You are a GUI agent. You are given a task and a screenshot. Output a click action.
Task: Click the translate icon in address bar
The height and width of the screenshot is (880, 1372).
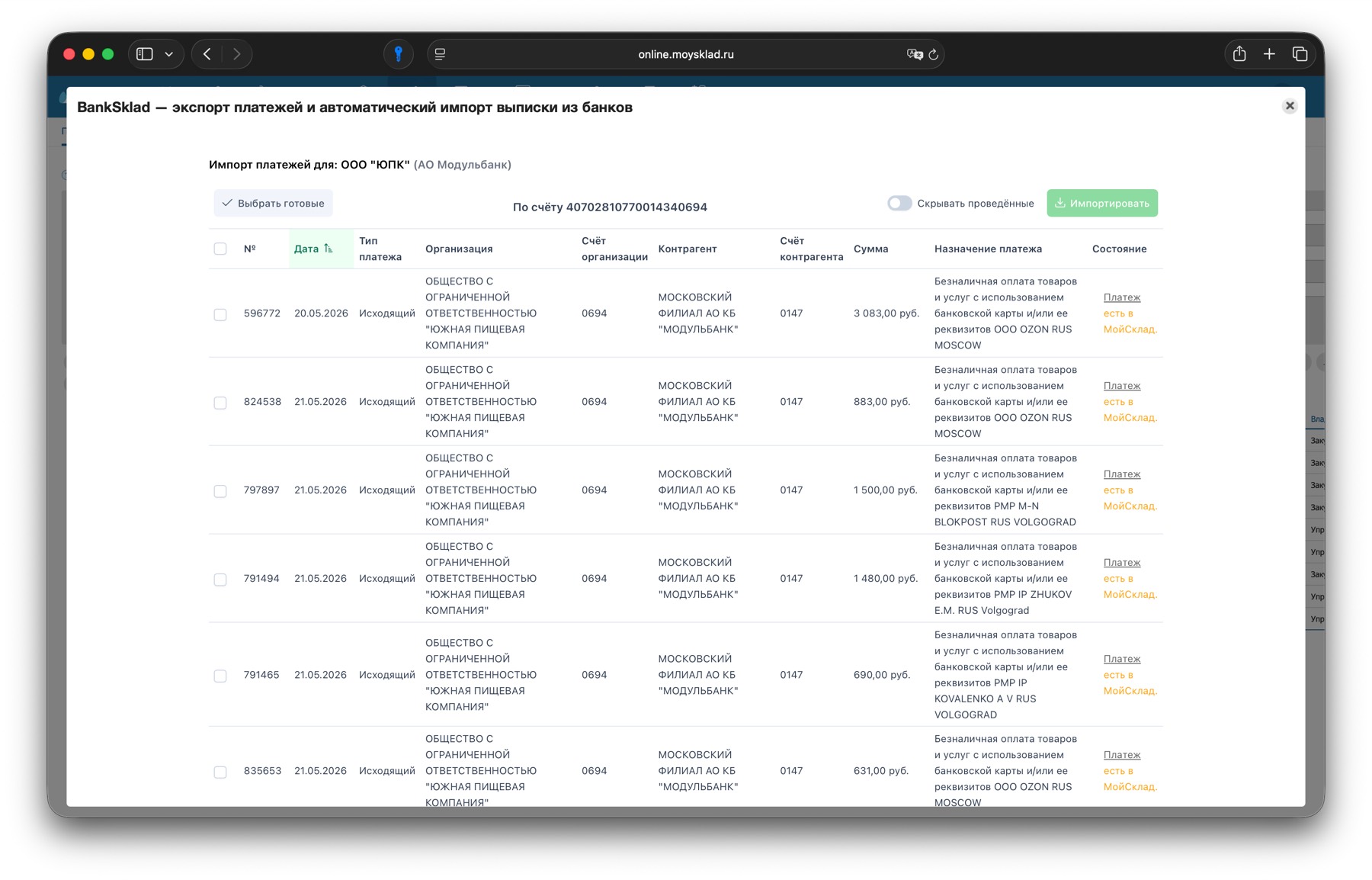[914, 54]
